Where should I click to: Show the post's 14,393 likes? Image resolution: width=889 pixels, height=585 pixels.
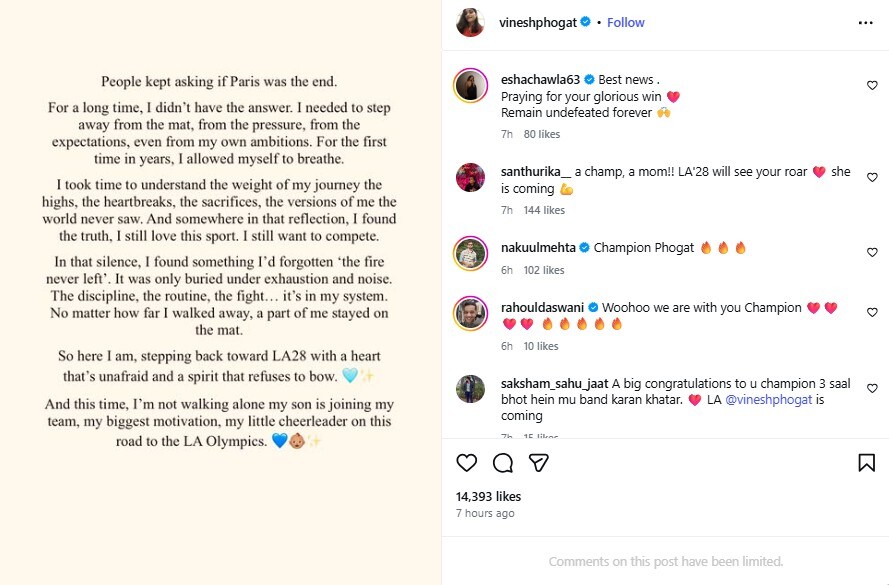[x=488, y=496]
